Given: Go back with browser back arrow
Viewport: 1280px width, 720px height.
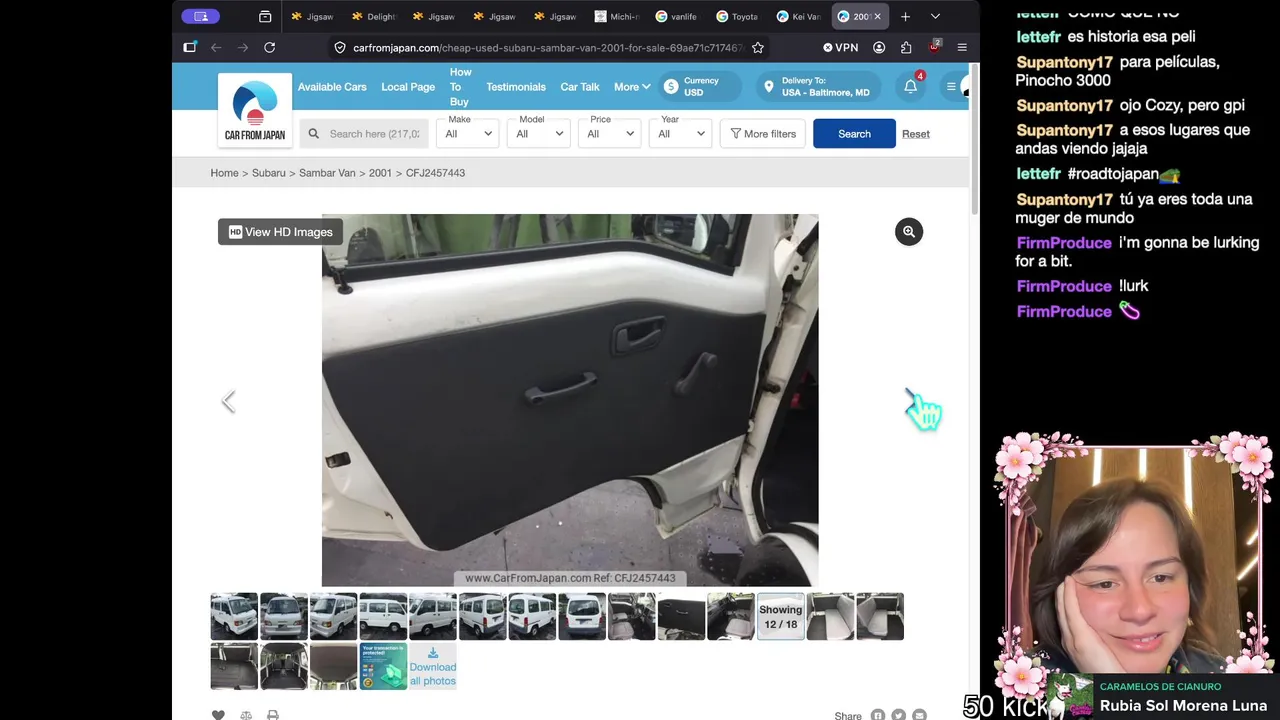Looking at the screenshot, I should click(x=216, y=47).
